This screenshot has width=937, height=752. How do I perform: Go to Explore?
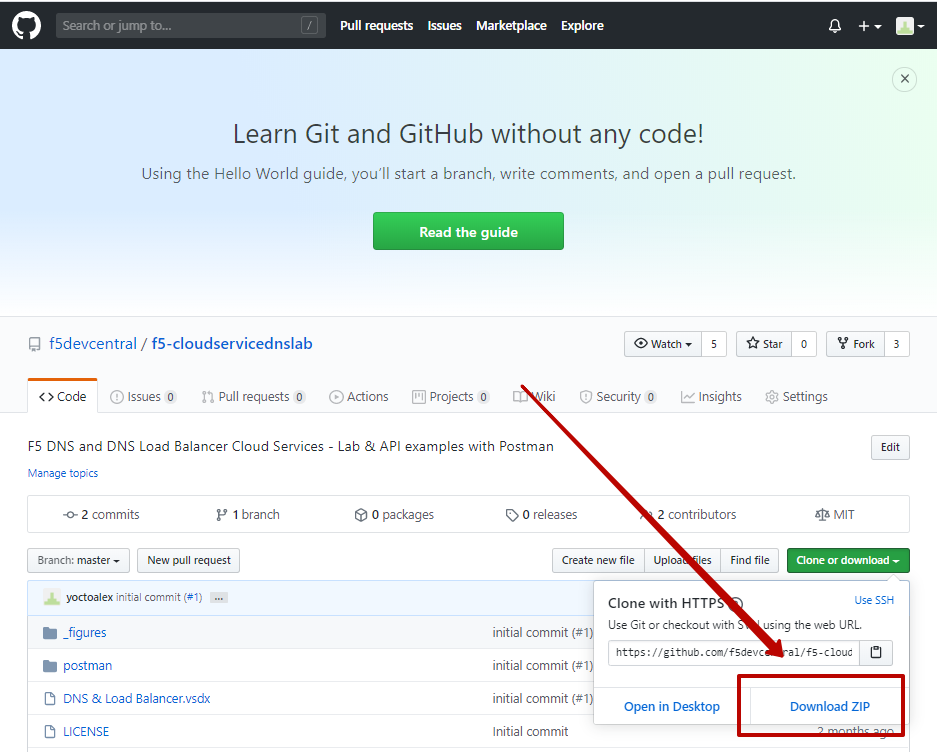click(x=582, y=26)
